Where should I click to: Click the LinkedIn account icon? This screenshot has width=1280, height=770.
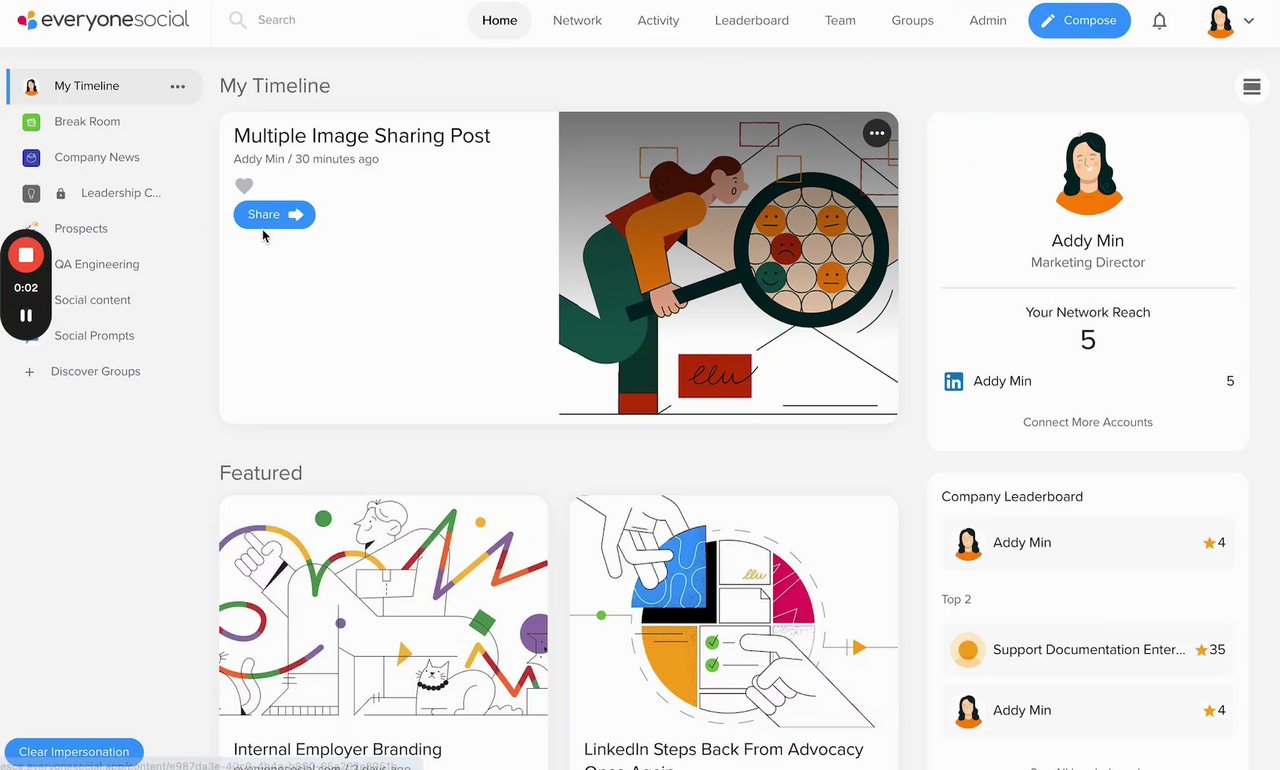click(954, 381)
